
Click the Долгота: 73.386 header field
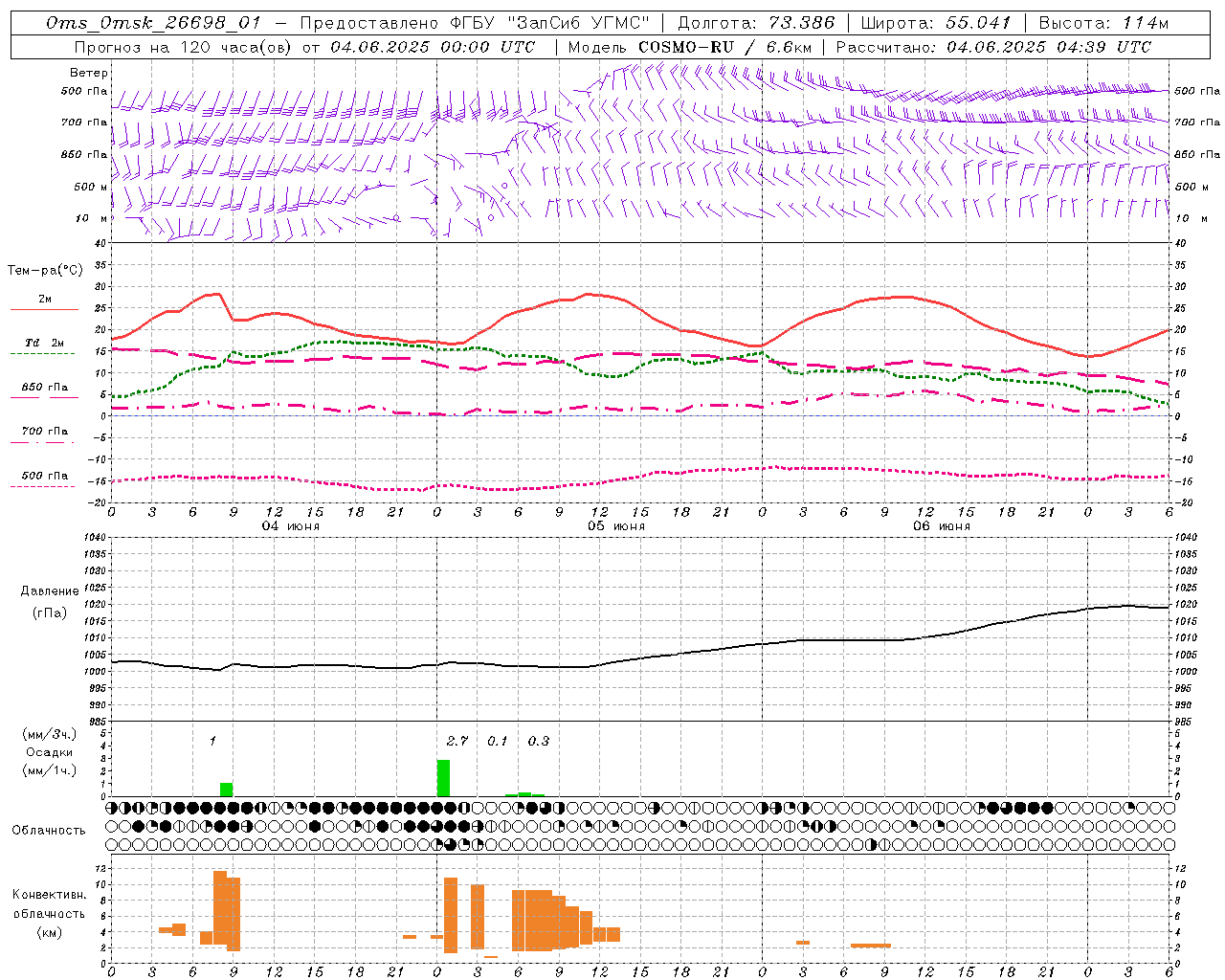click(756, 23)
